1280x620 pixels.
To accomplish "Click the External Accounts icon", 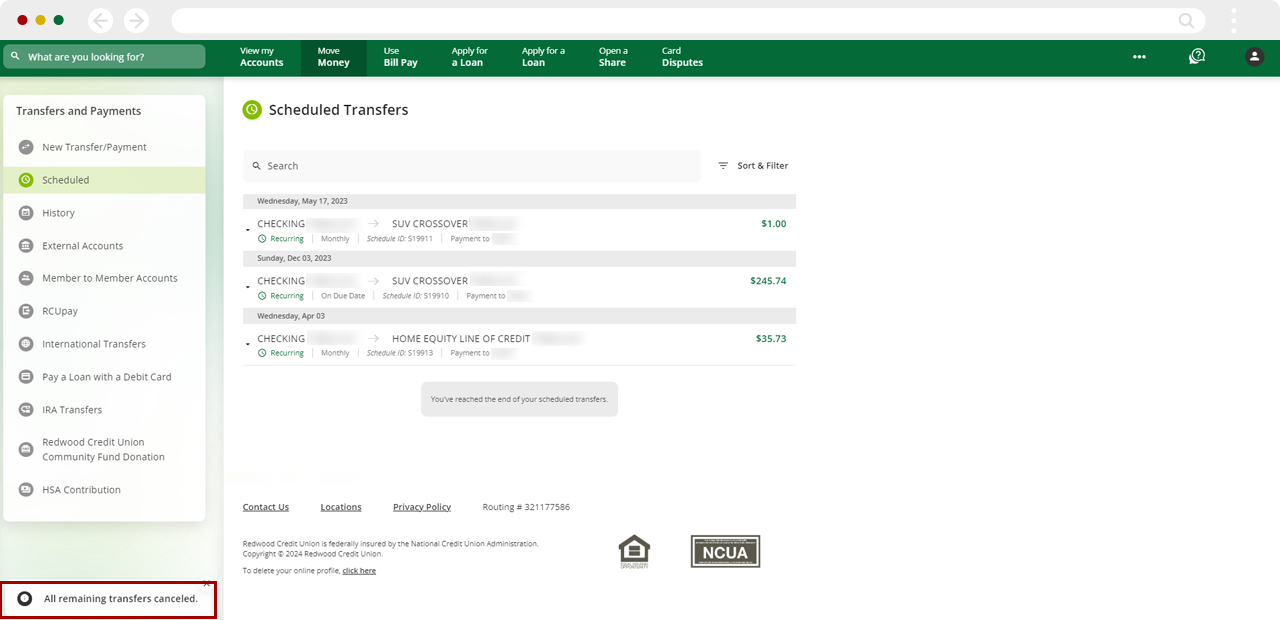I will 25,245.
